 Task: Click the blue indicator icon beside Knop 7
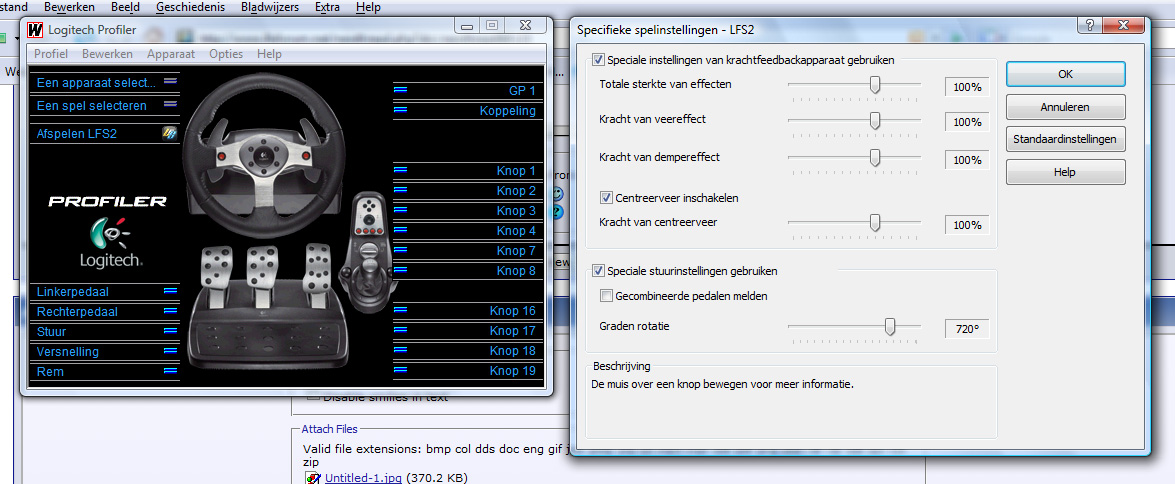400,250
